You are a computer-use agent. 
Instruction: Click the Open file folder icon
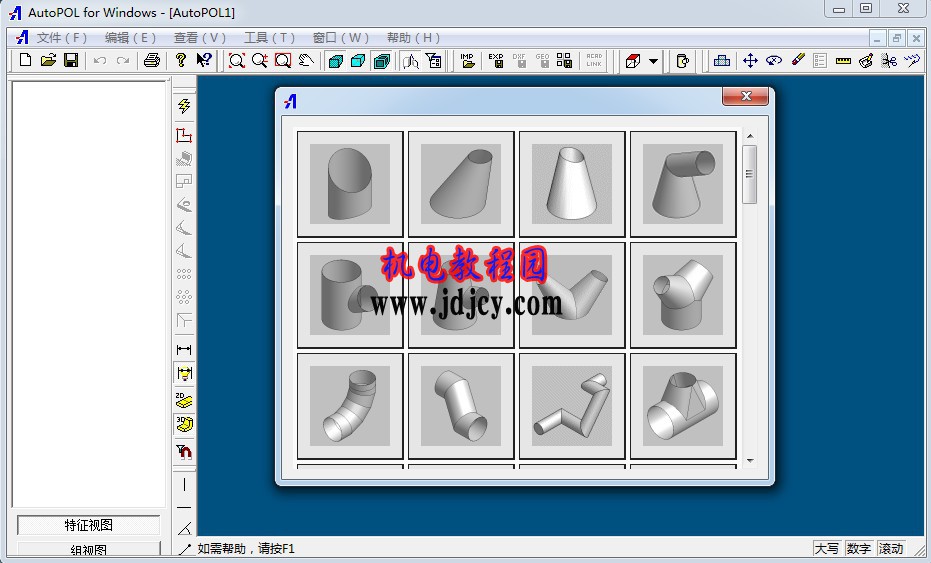tap(48, 60)
